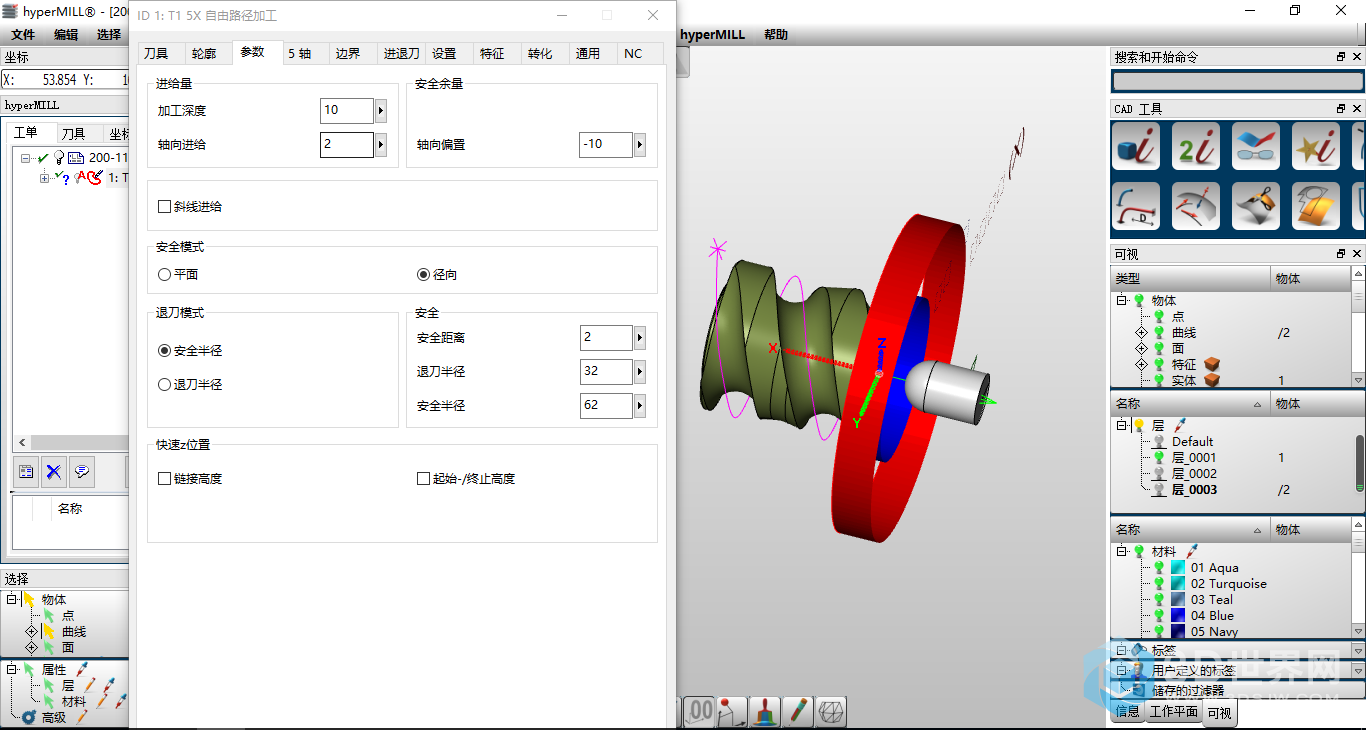Switch to the 轮廓 tab
Viewport: 1366px width, 730px height.
click(x=204, y=54)
